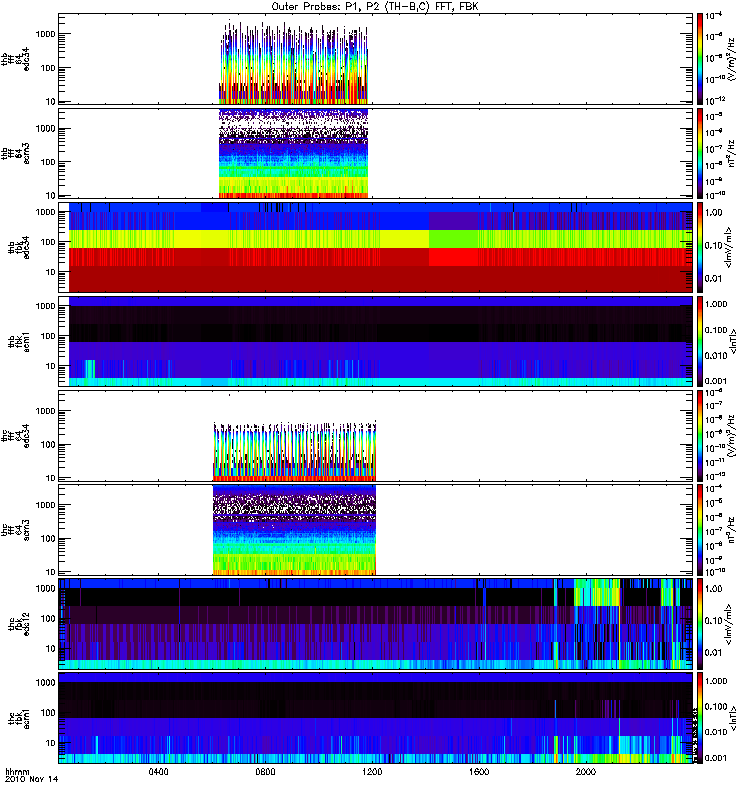
Task: Click the plot title "Outer Probes: P1, P2 (TH-B,C) FFT, FBK"
Action: click(375, 7)
